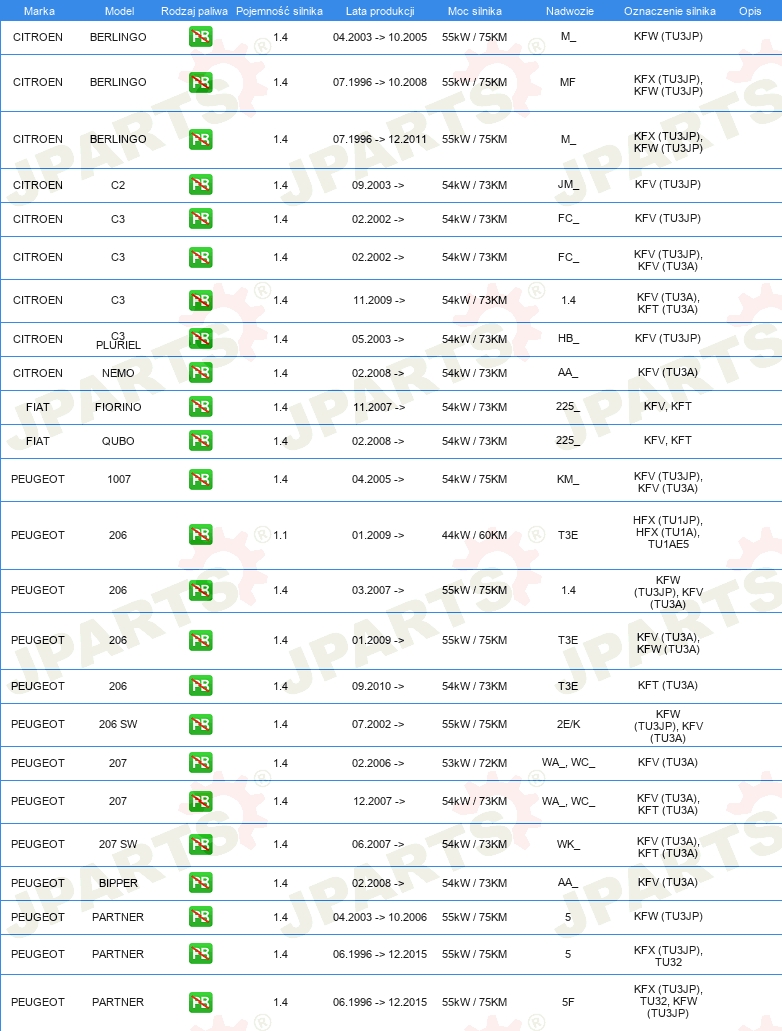
Task: Click petrol icon in Berlingo 04.2003 row
Action: point(201,37)
